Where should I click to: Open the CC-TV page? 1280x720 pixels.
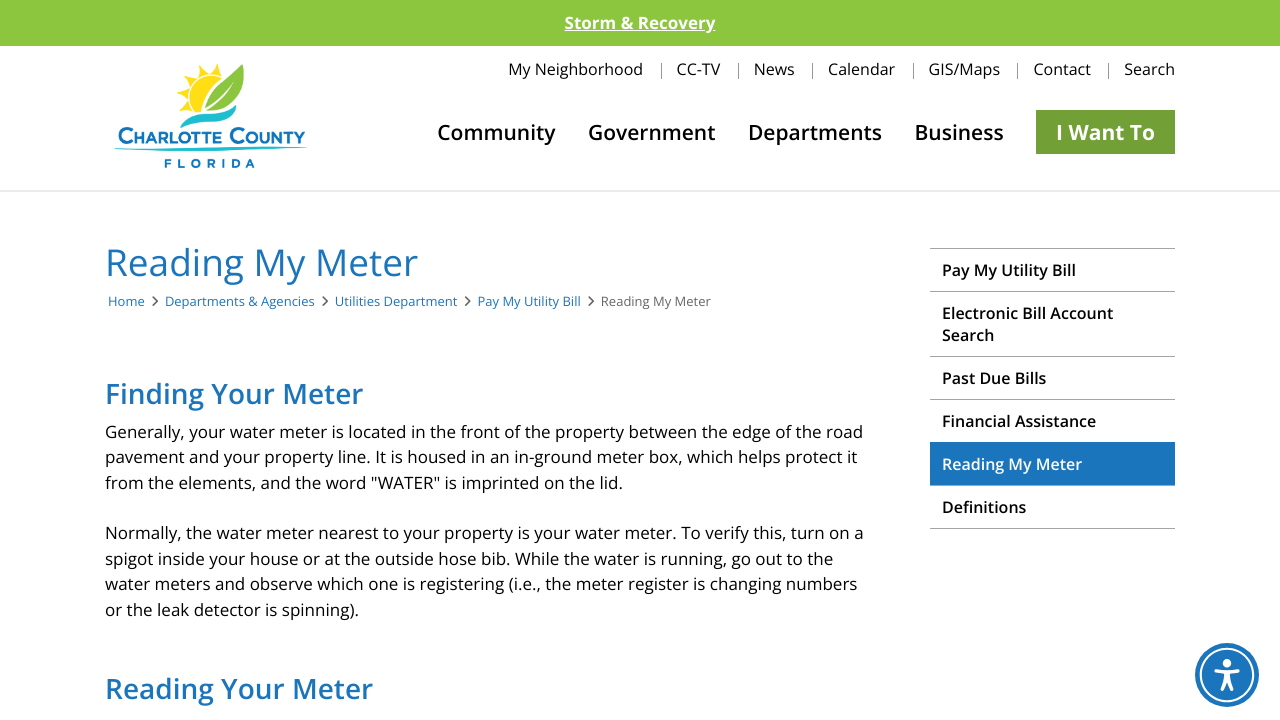point(698,69)
